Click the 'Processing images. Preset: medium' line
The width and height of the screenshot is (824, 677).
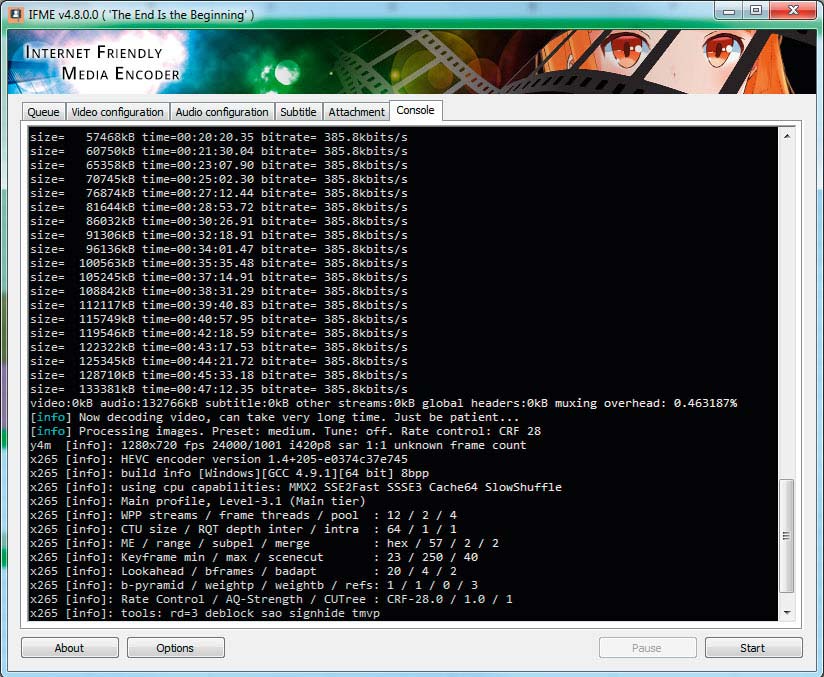(x=285, y=432)
